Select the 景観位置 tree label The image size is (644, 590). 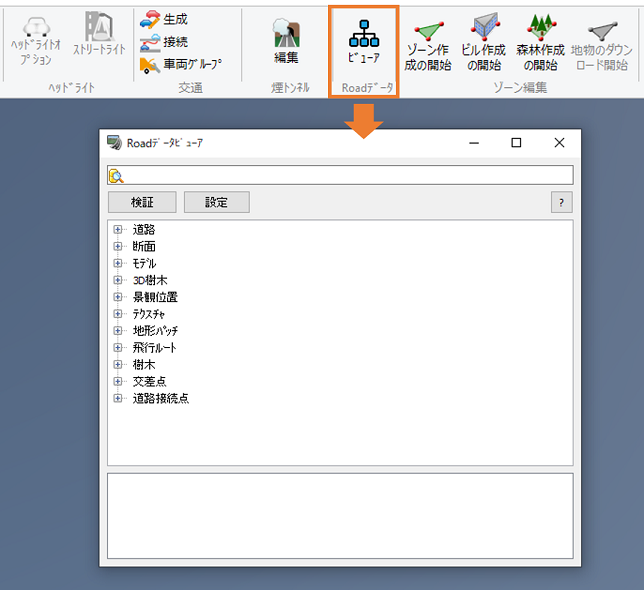tap(155, 297)
